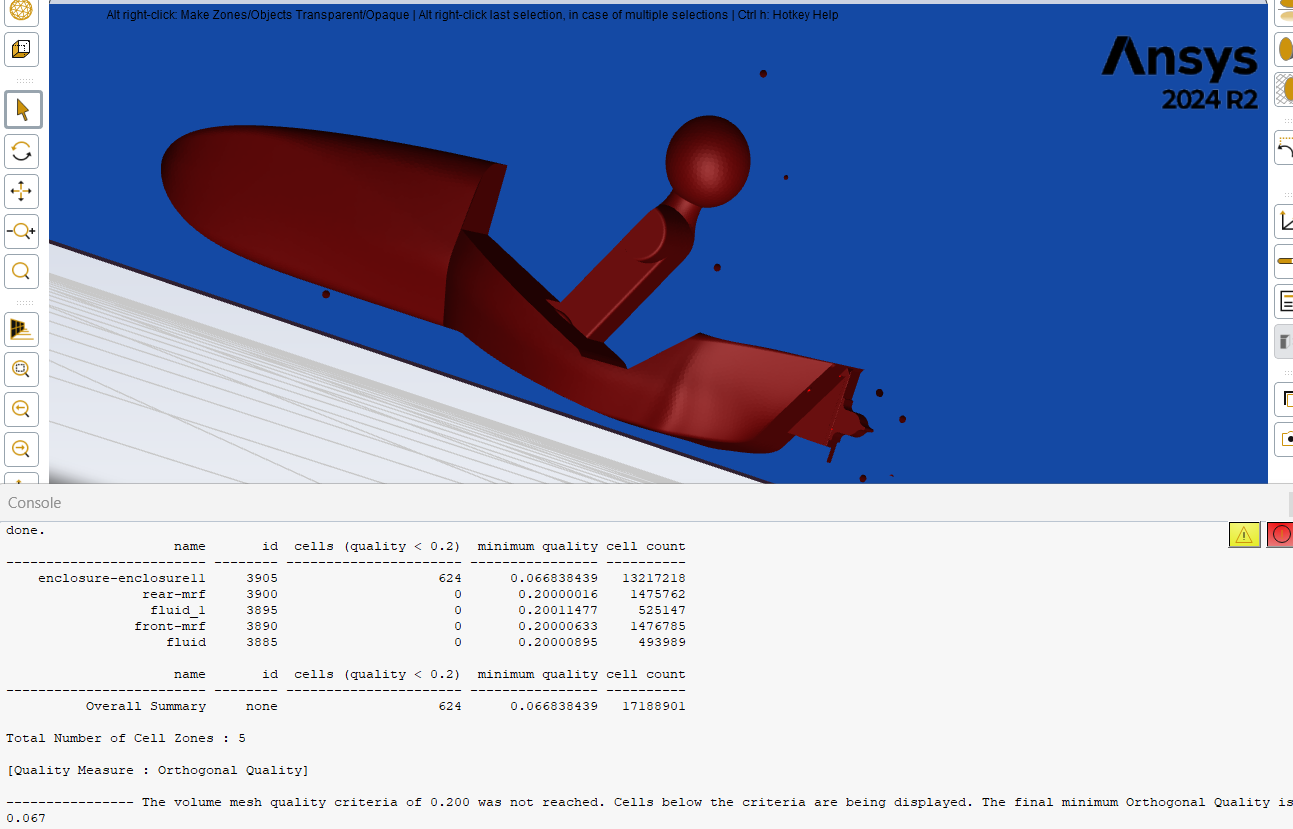Click the camera snapshot icon on right toolbar
The height and width of the screenshot is (829, 1293).
point(1284,439)
